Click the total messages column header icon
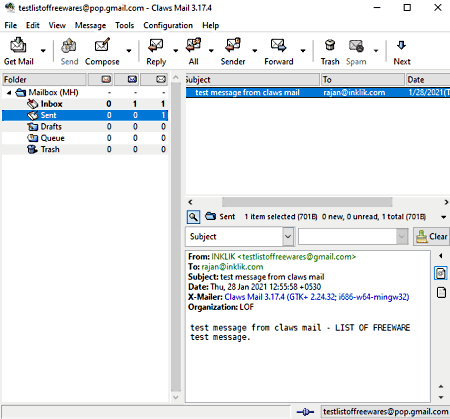The width and height of the screenshot is (450, 419). [x=161, y=79]
